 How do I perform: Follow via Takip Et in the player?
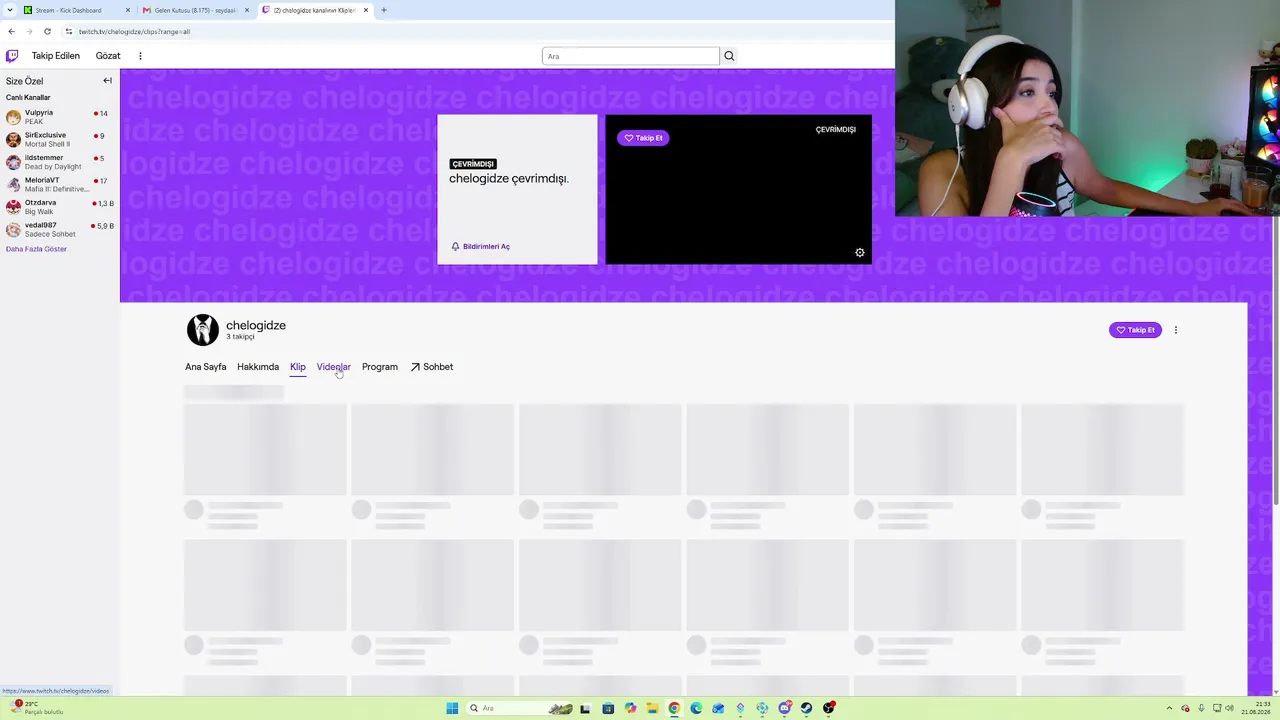(643, 138)
